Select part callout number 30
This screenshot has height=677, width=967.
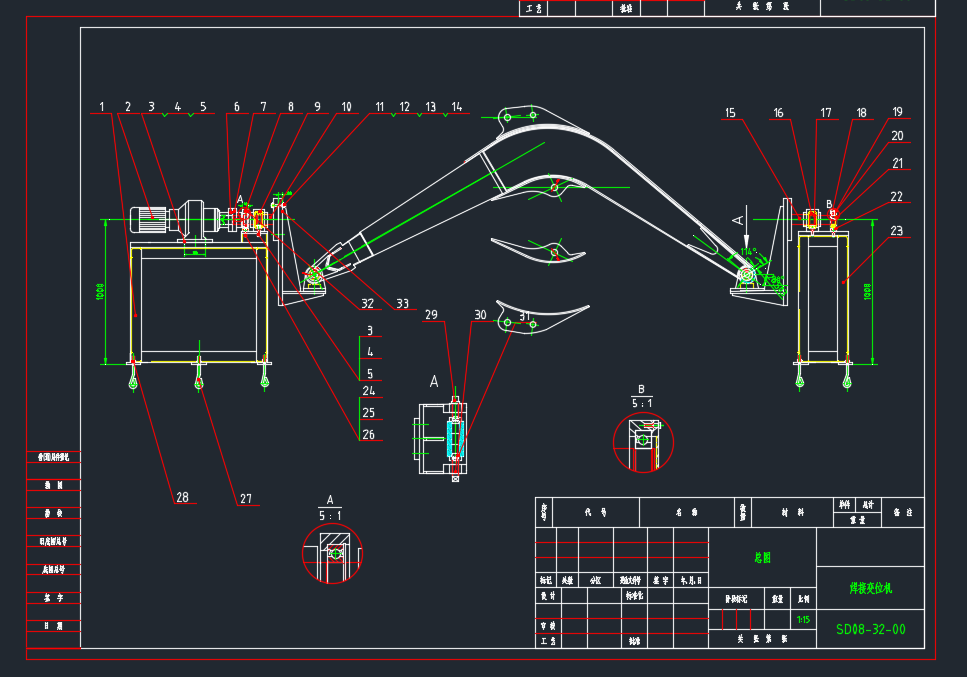pyautogui.click(x=480, y=315)
